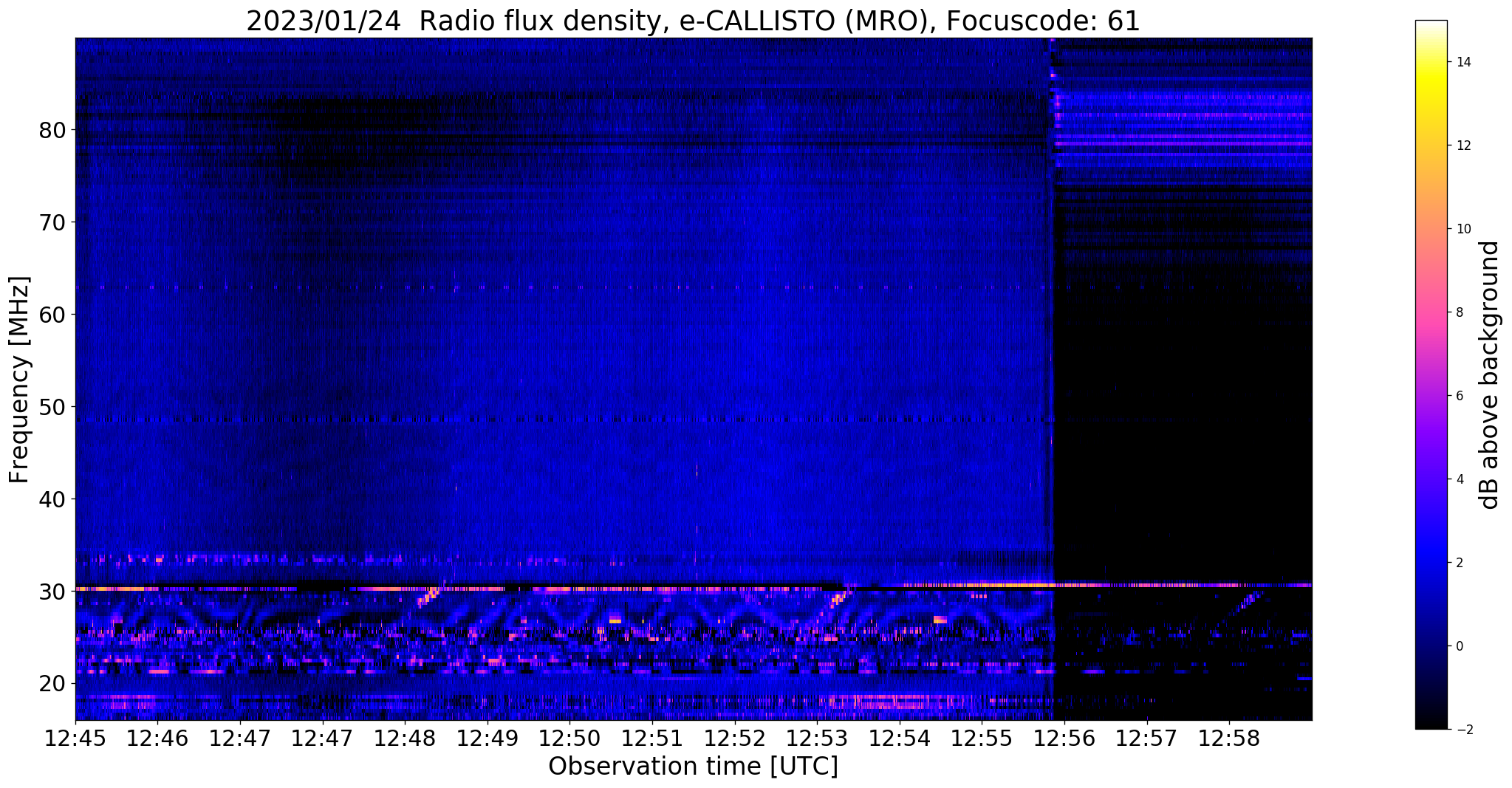Click the 12:54 time tick label

coord(900,738)
